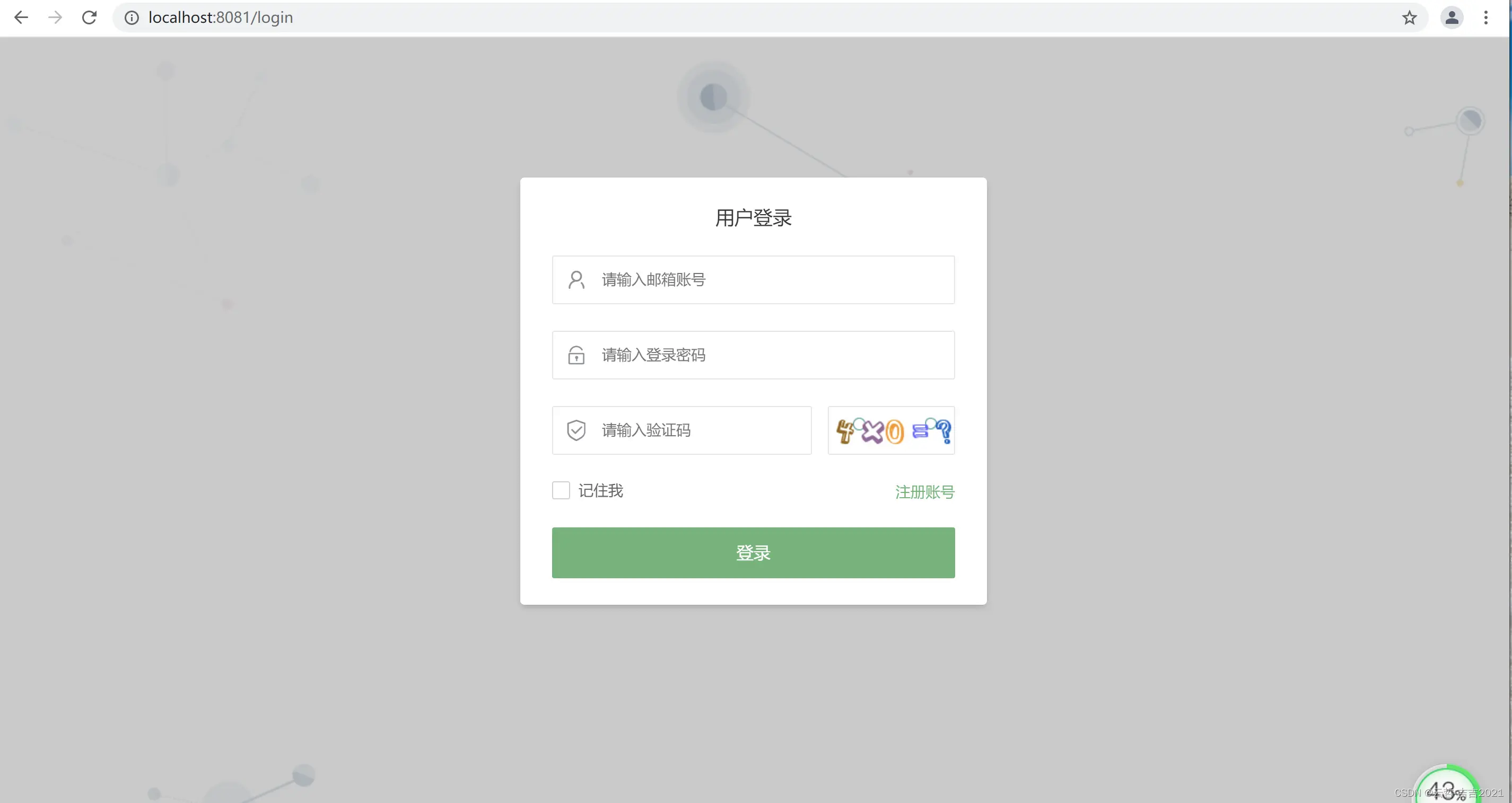The height and width of the screenshot is (803, 1512).
Task: Refresh the captcha math image
Action: coord(891,430)
